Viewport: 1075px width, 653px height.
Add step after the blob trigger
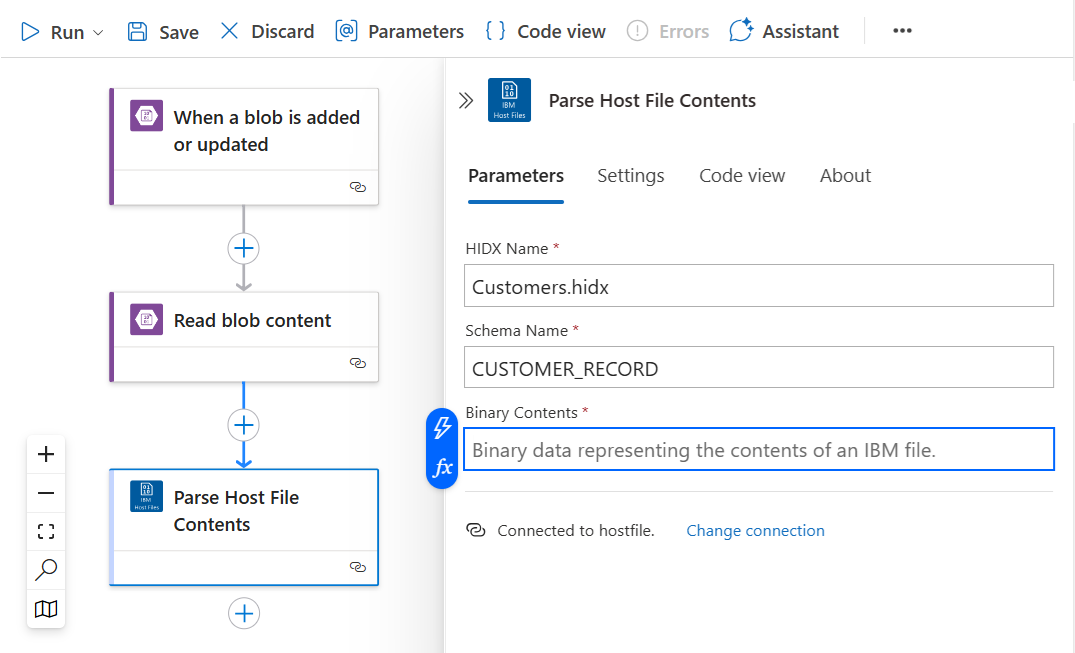pos(244,248)
